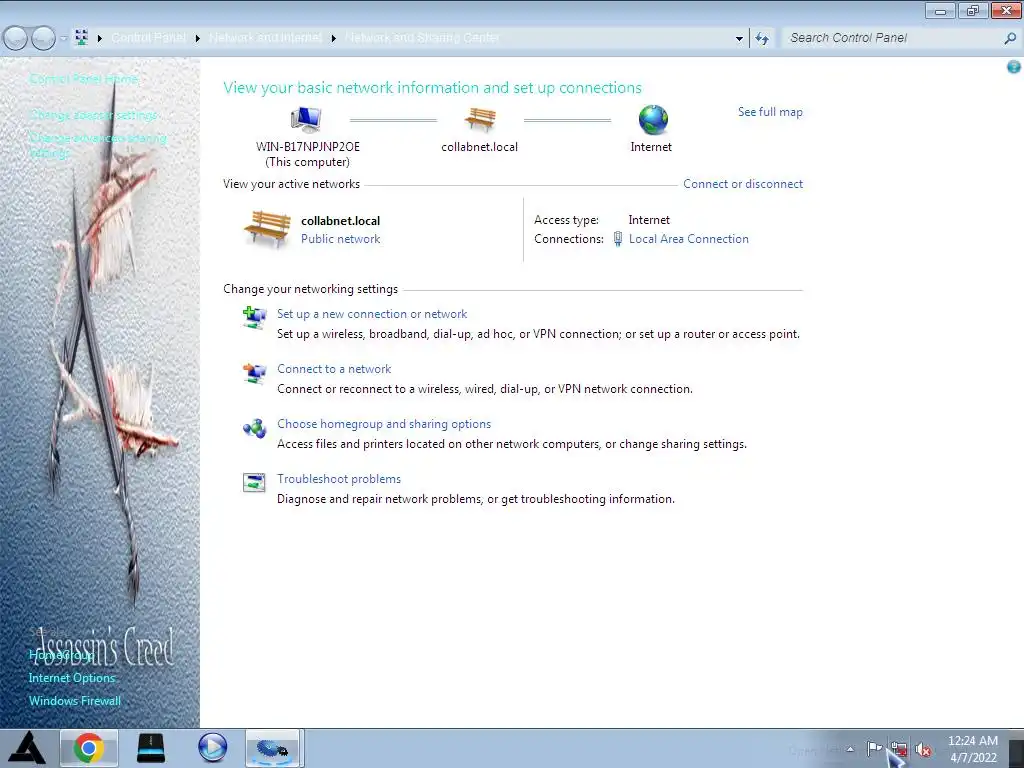Open Internet Options from sidebar
Viewport: 1024px width, 768px height.
pos(72,678)
